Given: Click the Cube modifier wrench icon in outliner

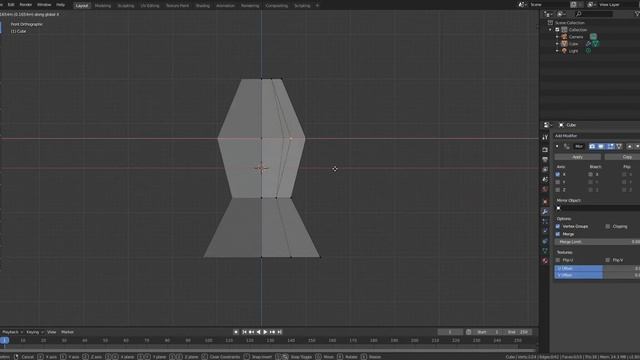Looking at the screenshot, I should pyautogui.click(x=588, y=44).
